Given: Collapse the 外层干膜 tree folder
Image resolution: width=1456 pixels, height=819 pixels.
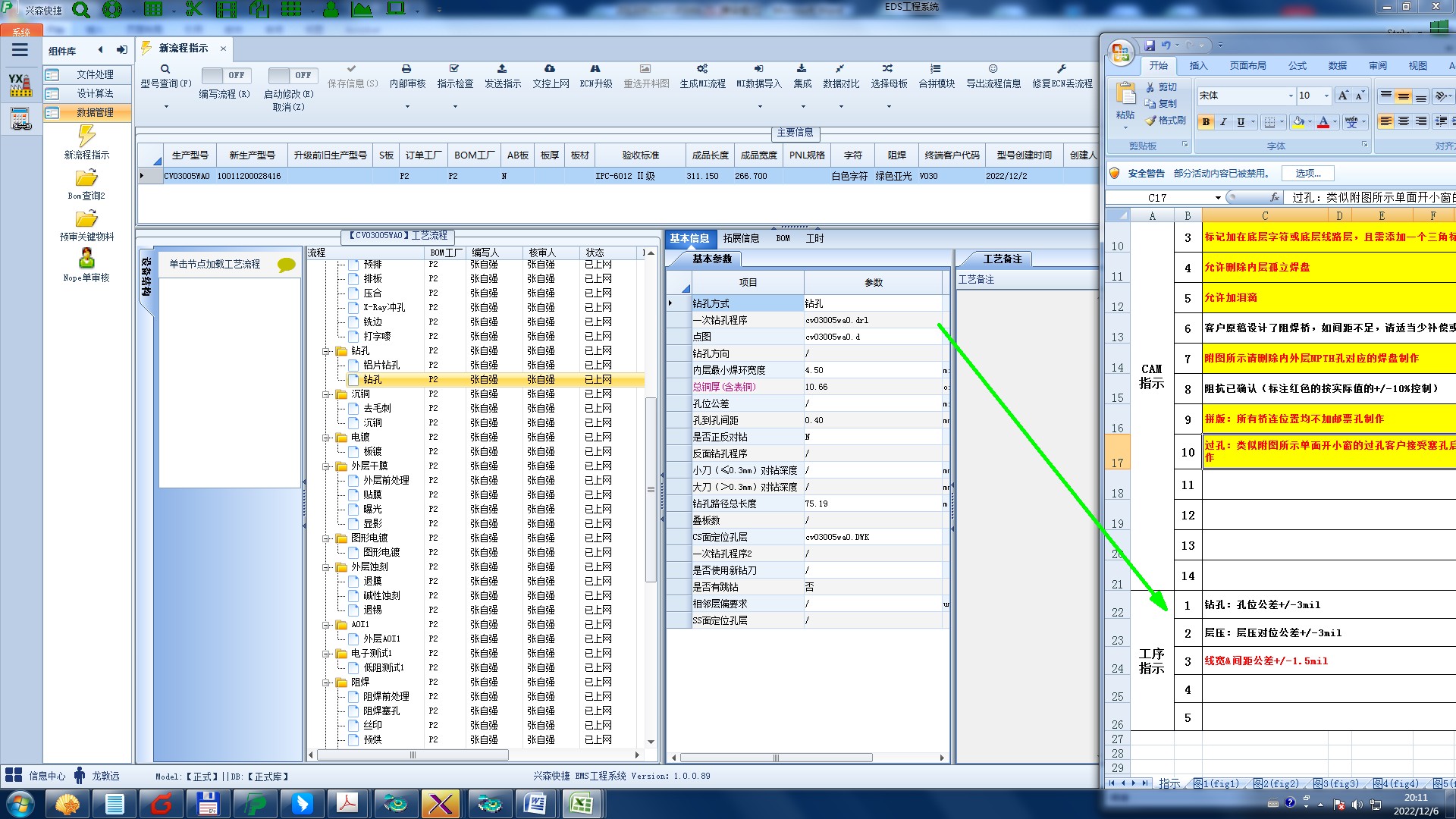Looking at the screenshot, I should click(x=327, y=466).
